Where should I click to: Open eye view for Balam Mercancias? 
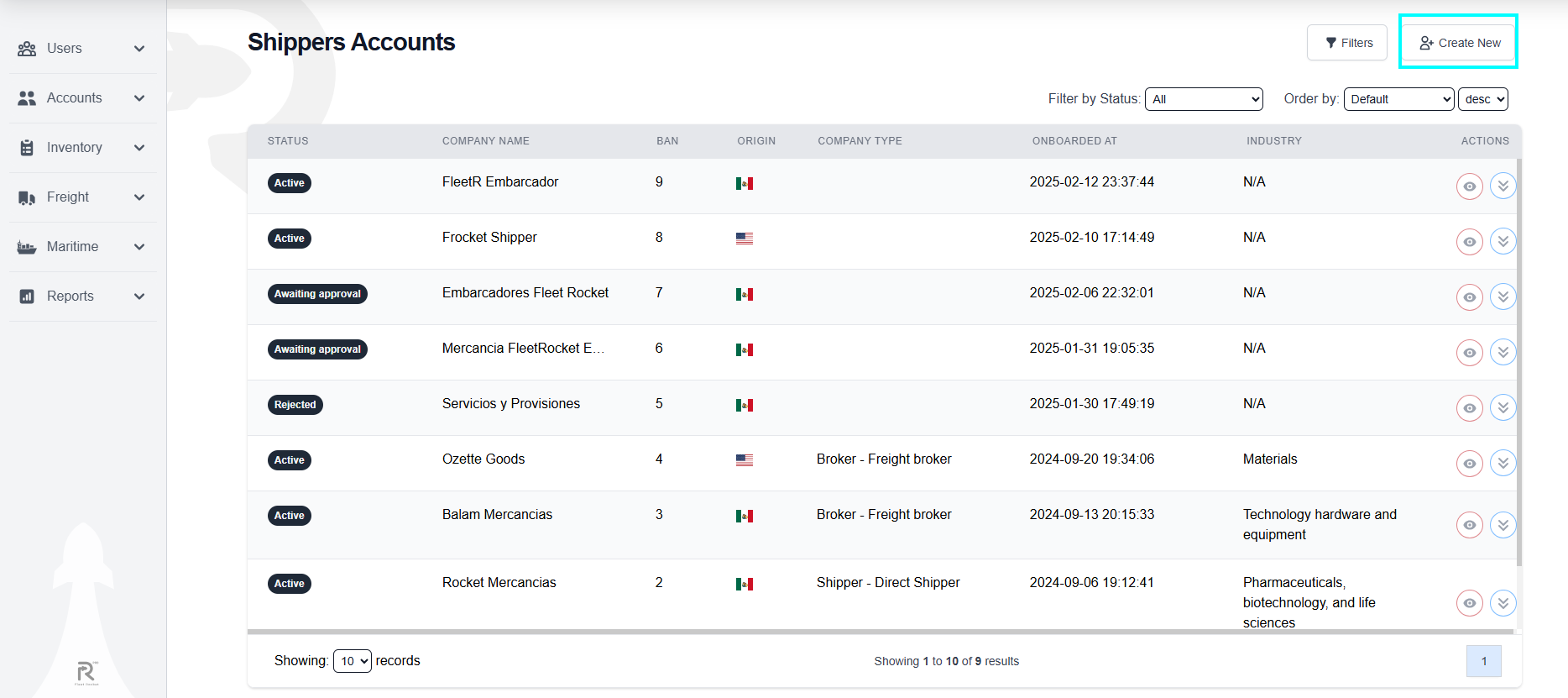tap(1469, 525)
